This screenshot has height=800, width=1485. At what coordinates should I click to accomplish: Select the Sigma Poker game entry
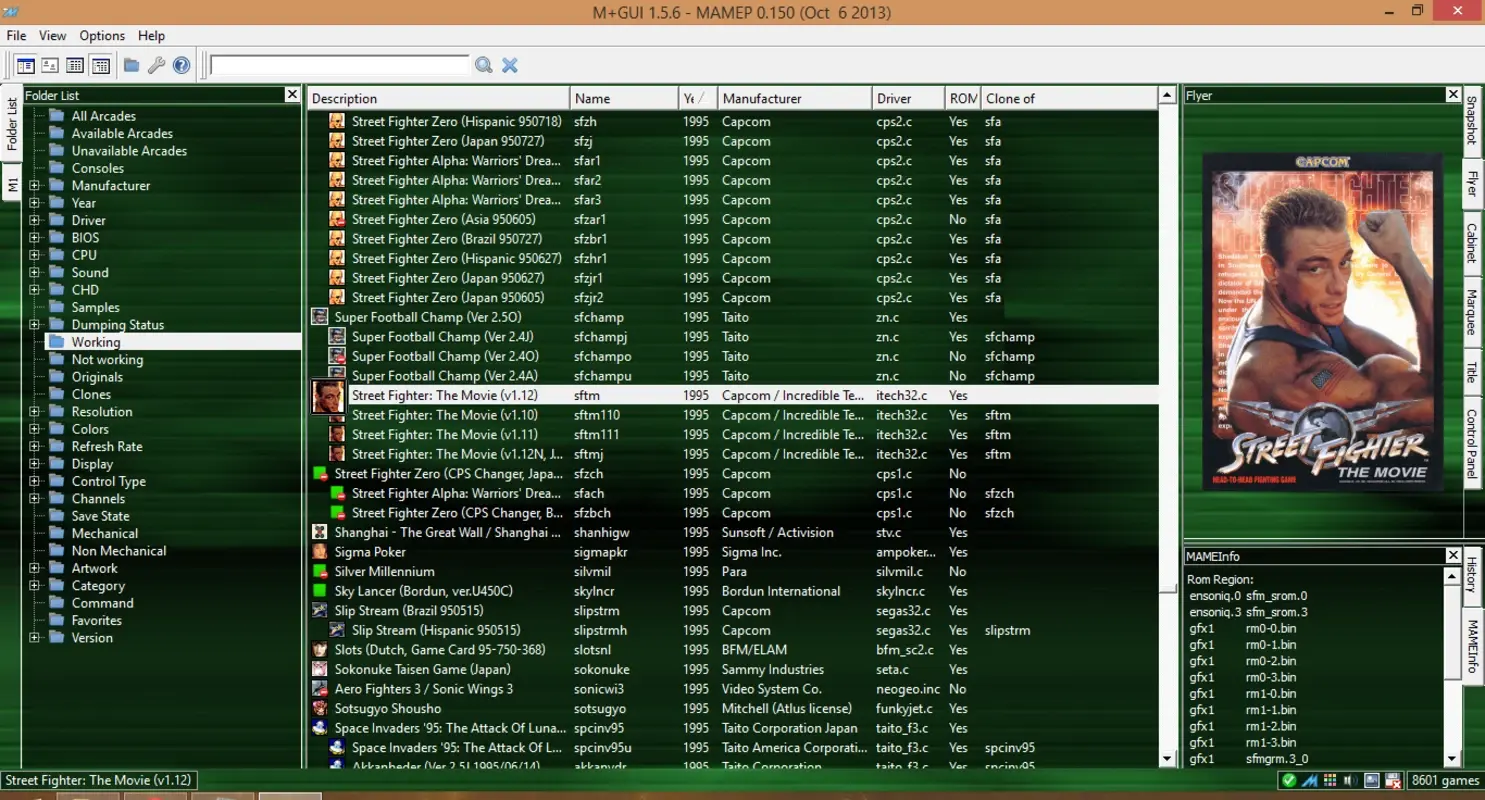[370, 551]
